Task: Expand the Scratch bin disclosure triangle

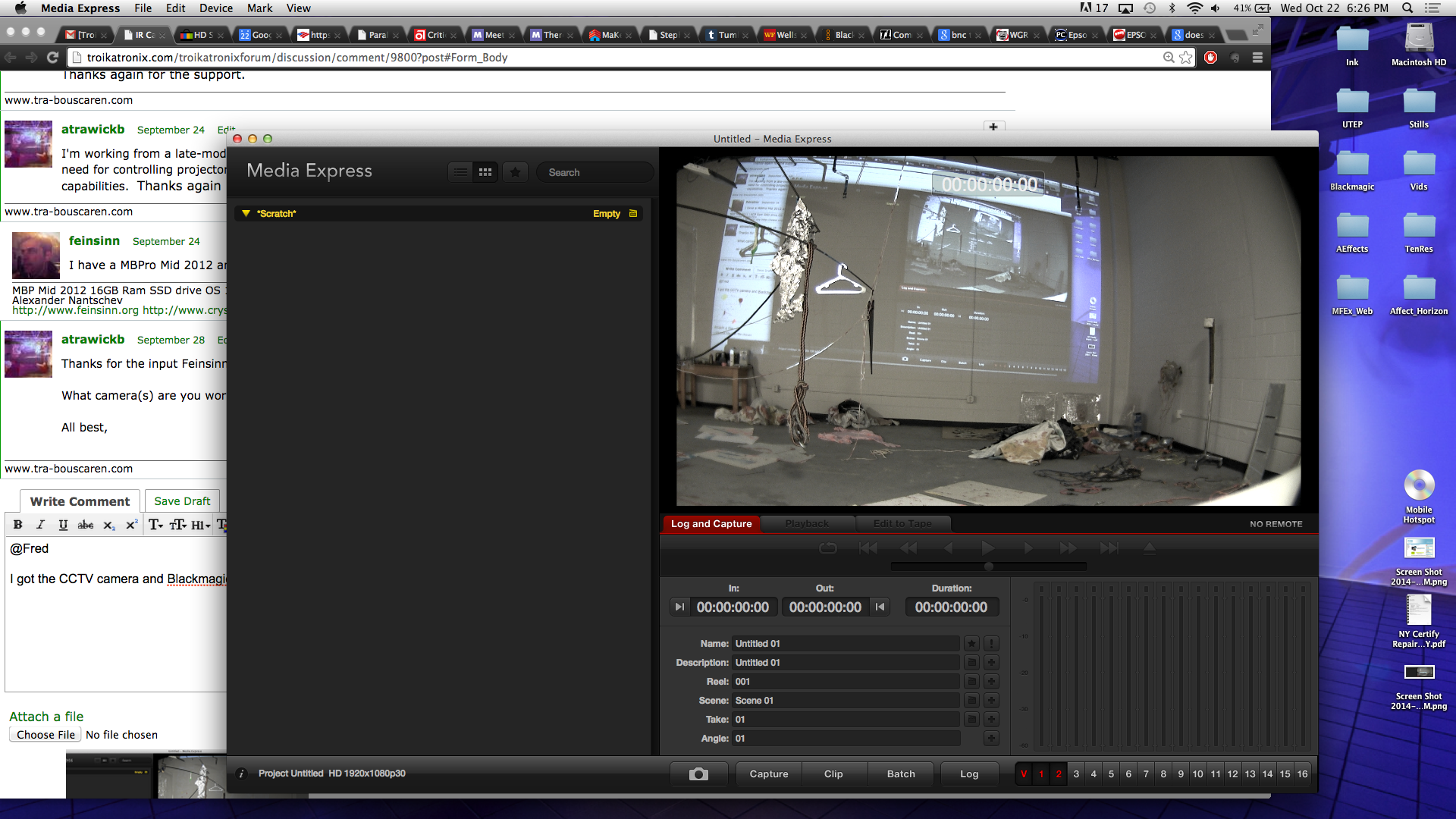Action: coord(246,213)
